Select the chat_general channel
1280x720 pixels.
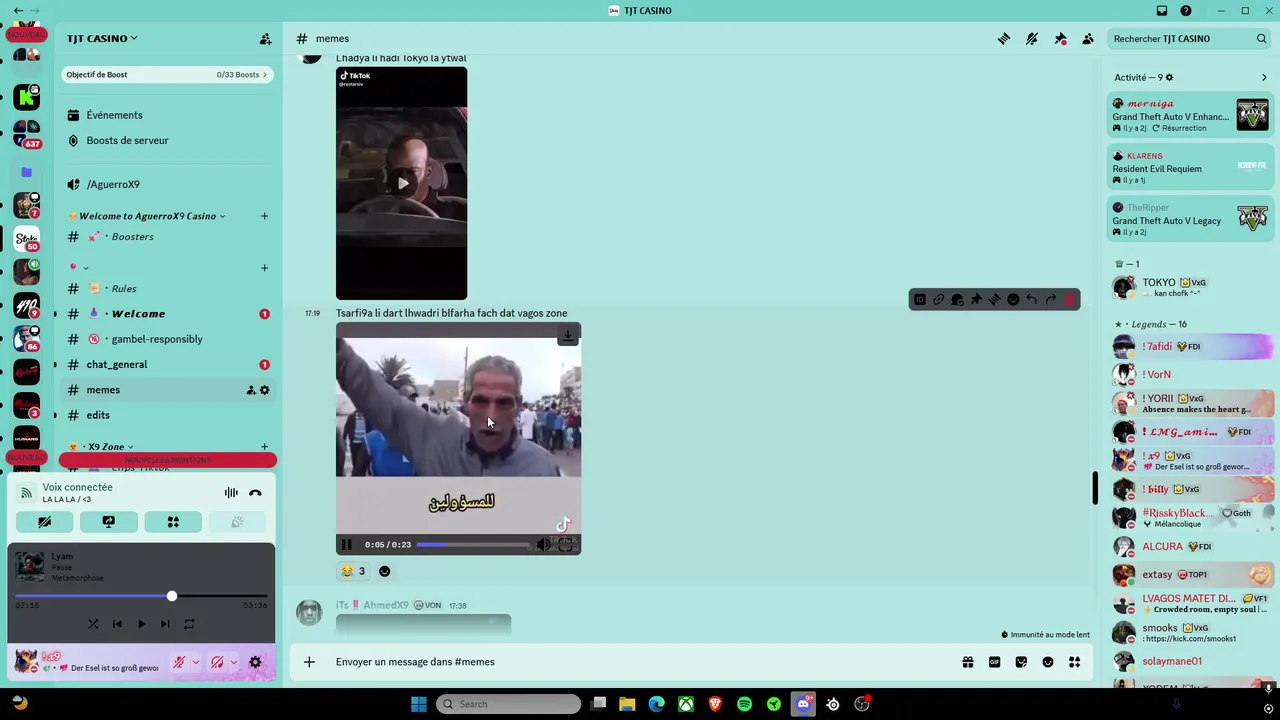click(166, 365)
